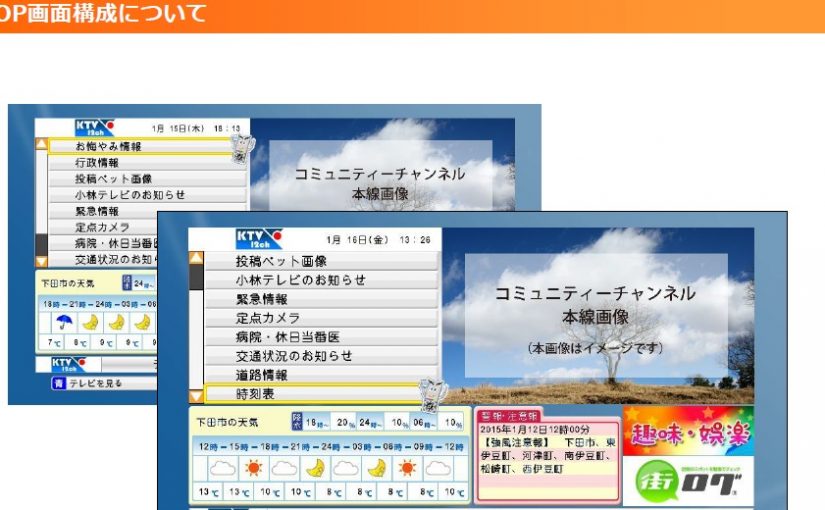Image resolution: width=825 pixels, height=510 pixels.
Task: Click the mascot character beside お悔やみ情報
Action: click(241, 149)
